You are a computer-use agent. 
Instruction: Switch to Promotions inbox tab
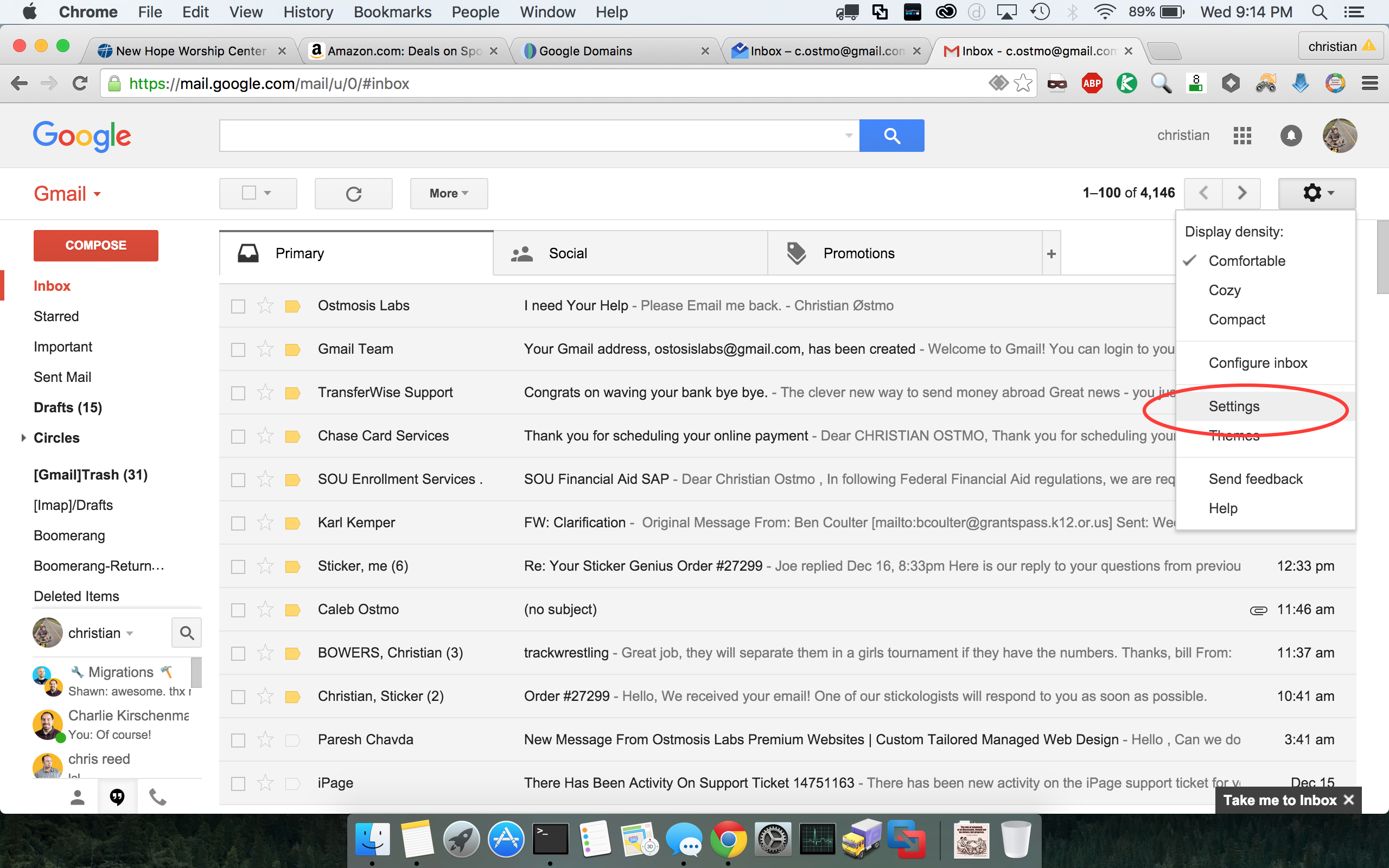(x=857, y=253)
